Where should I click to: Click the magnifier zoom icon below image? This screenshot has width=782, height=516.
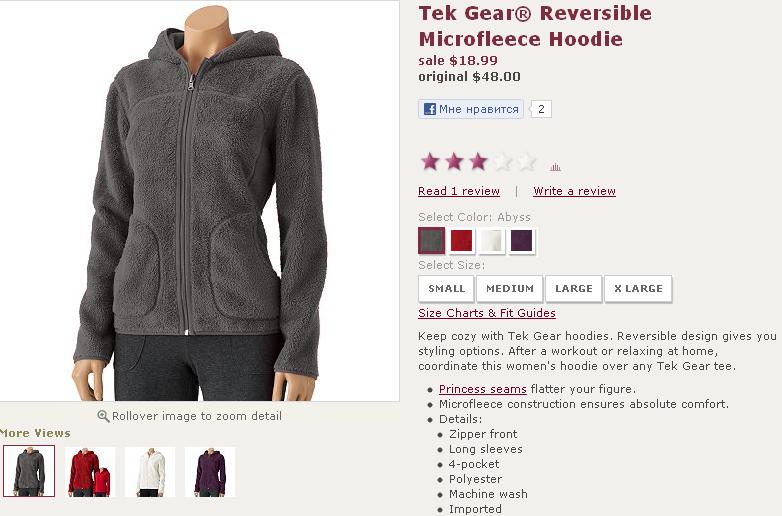tap(103, 416)
